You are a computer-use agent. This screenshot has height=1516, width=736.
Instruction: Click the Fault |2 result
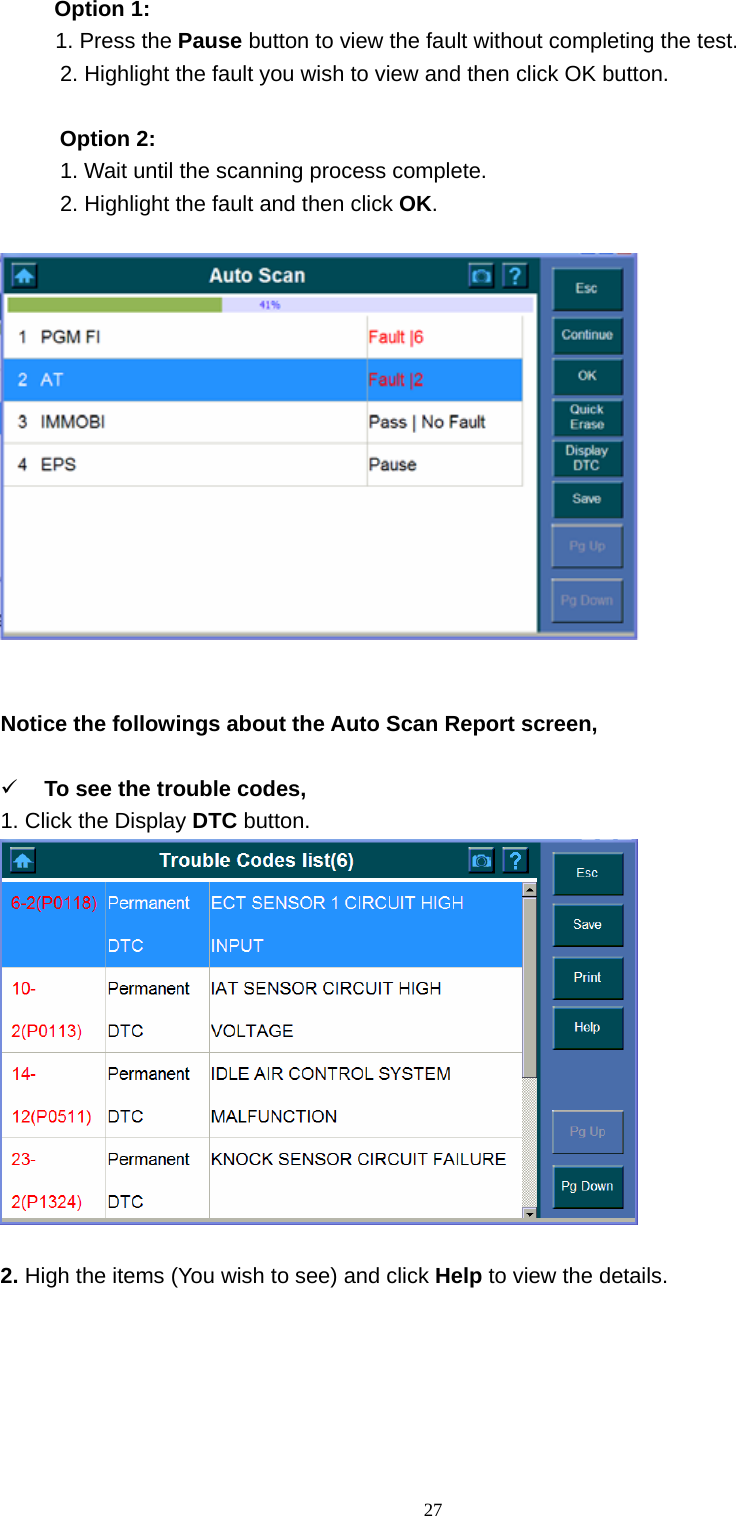pyautogui.click(x=396, y=380)
